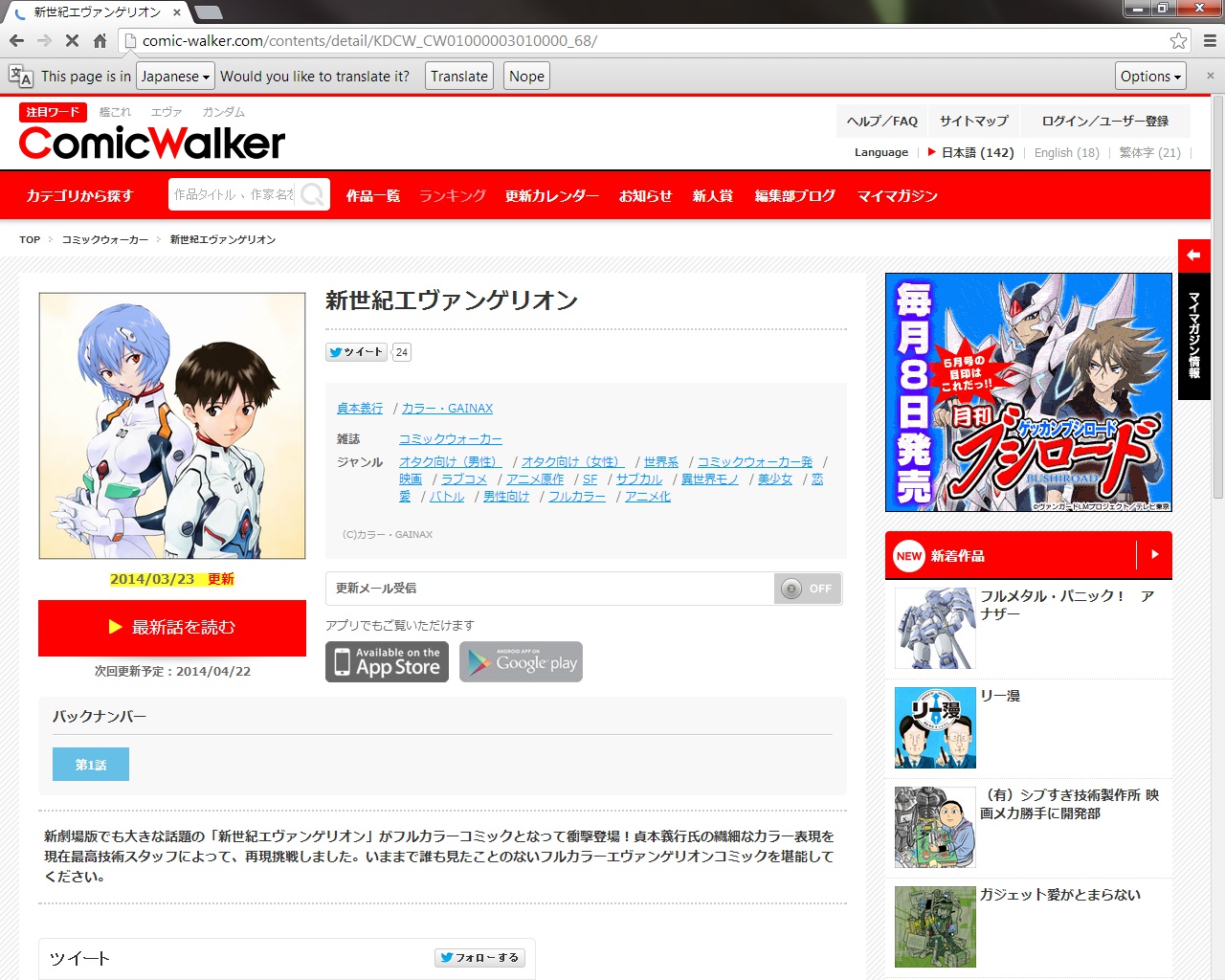
Task: Click the 月刊ブシロード banner ad
Action: point(1029,392)
